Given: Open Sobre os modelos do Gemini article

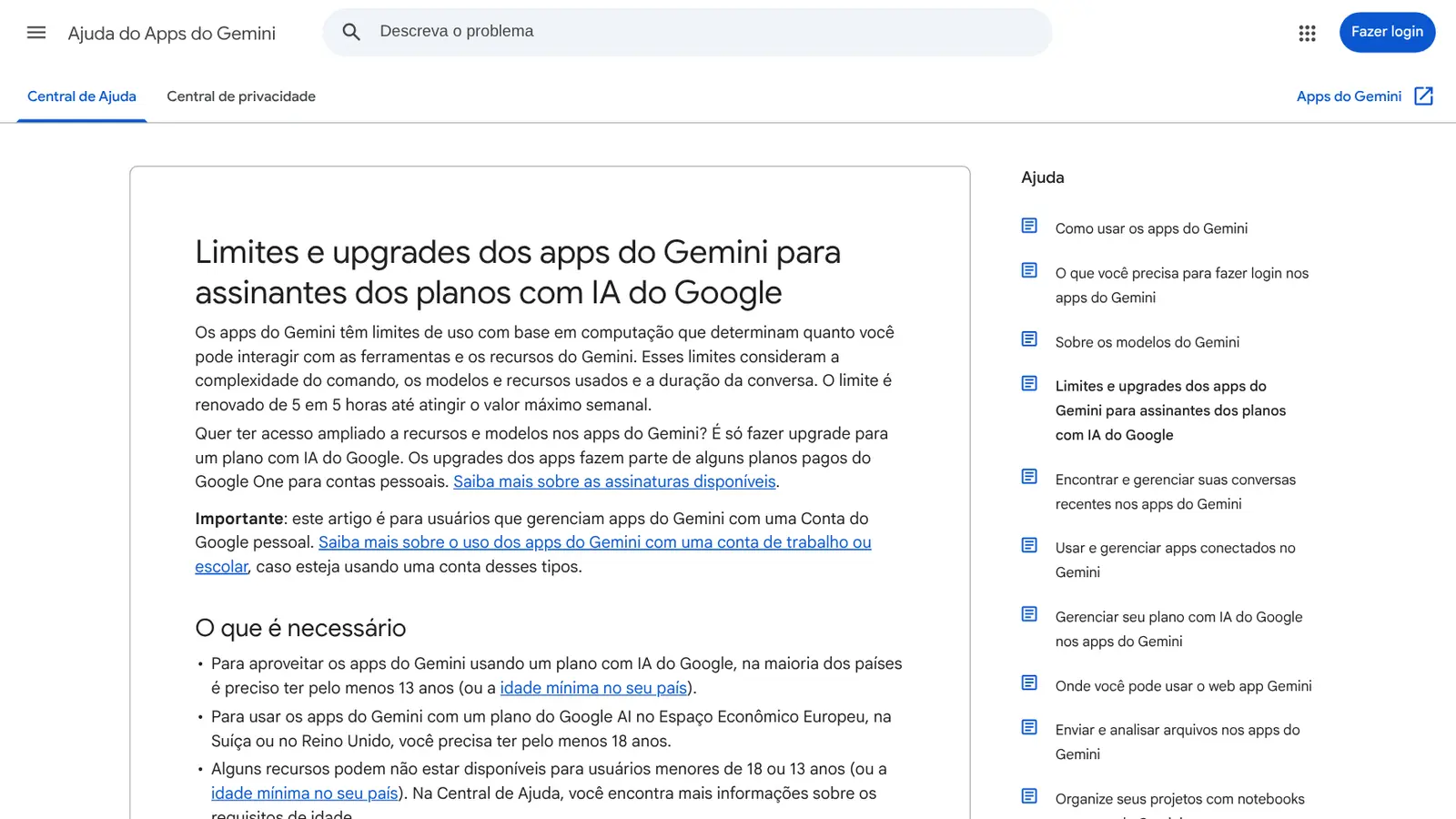Looking at the screenshot, I should (x=1148, y=342).
